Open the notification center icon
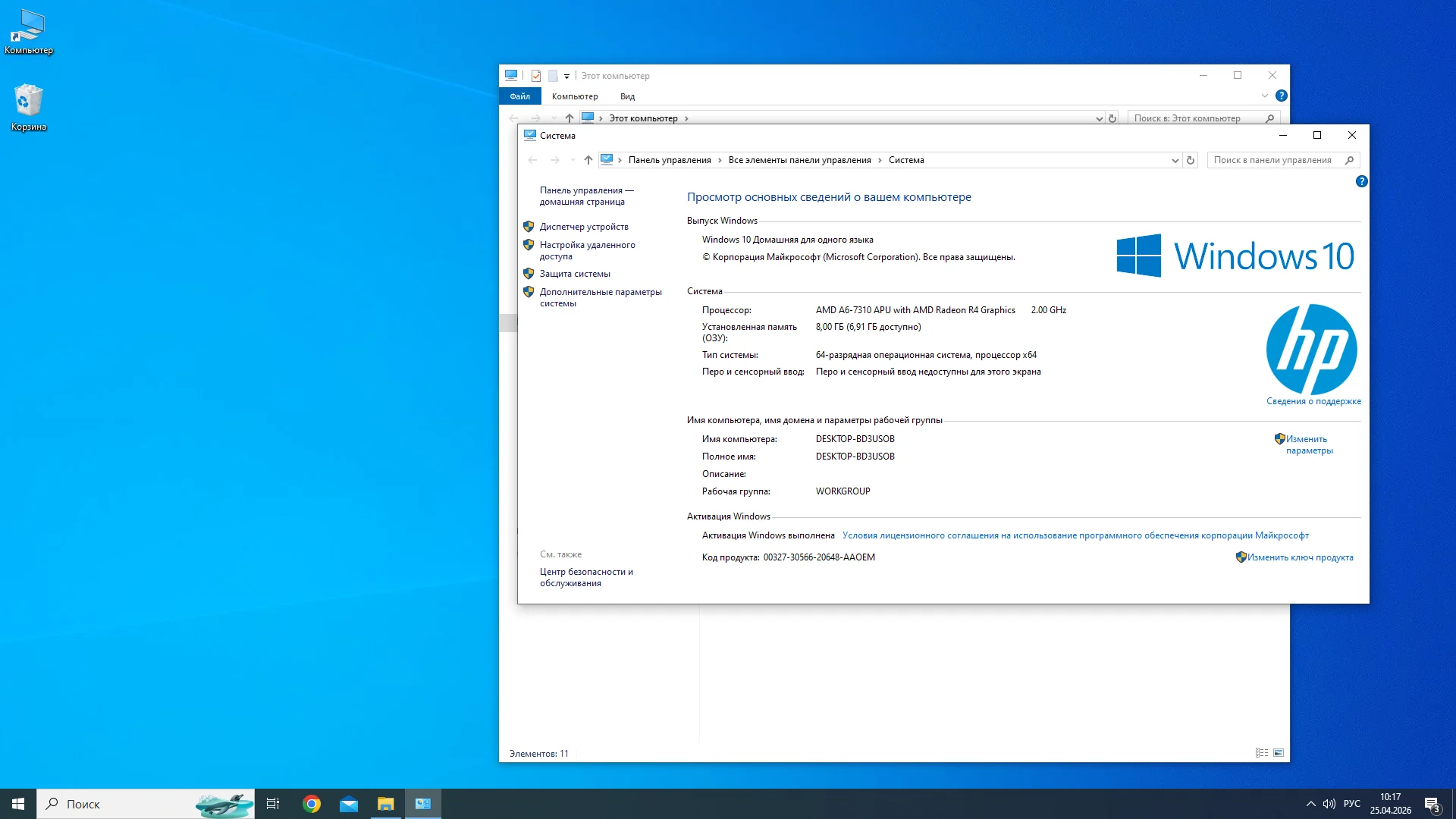Viewport: 1456px width, 819px height. point(1432,805)
